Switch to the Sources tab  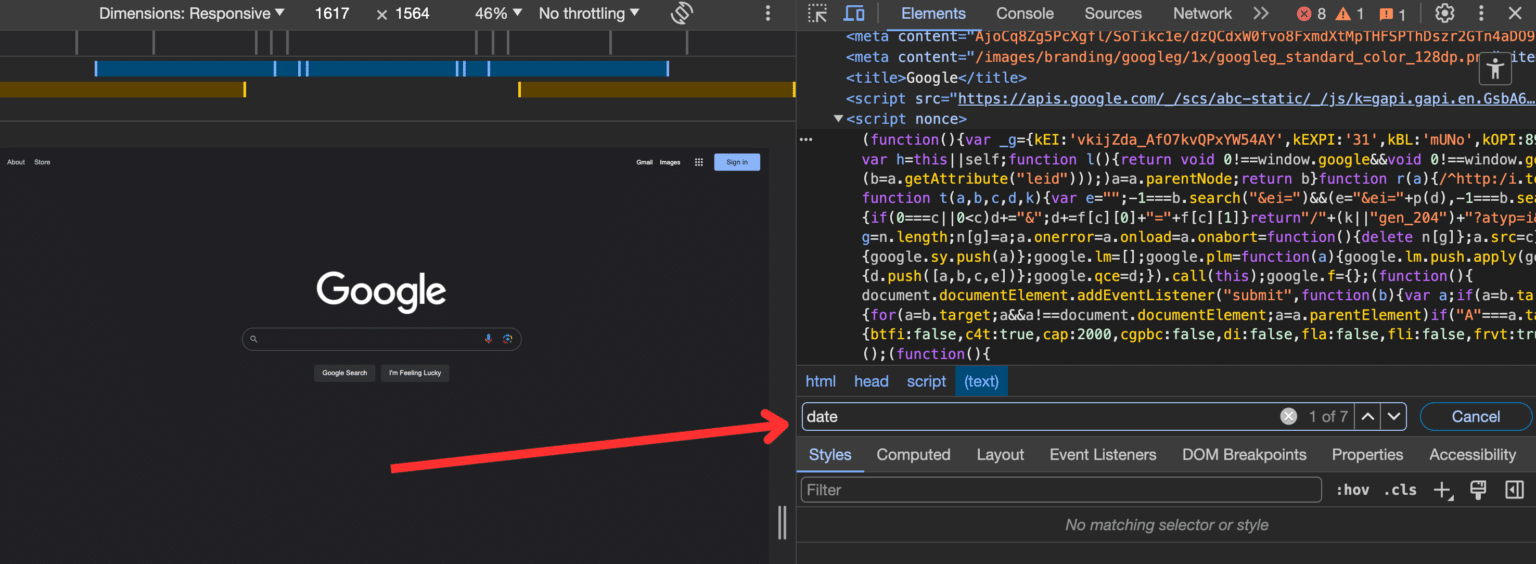(x=1113, y=13)
